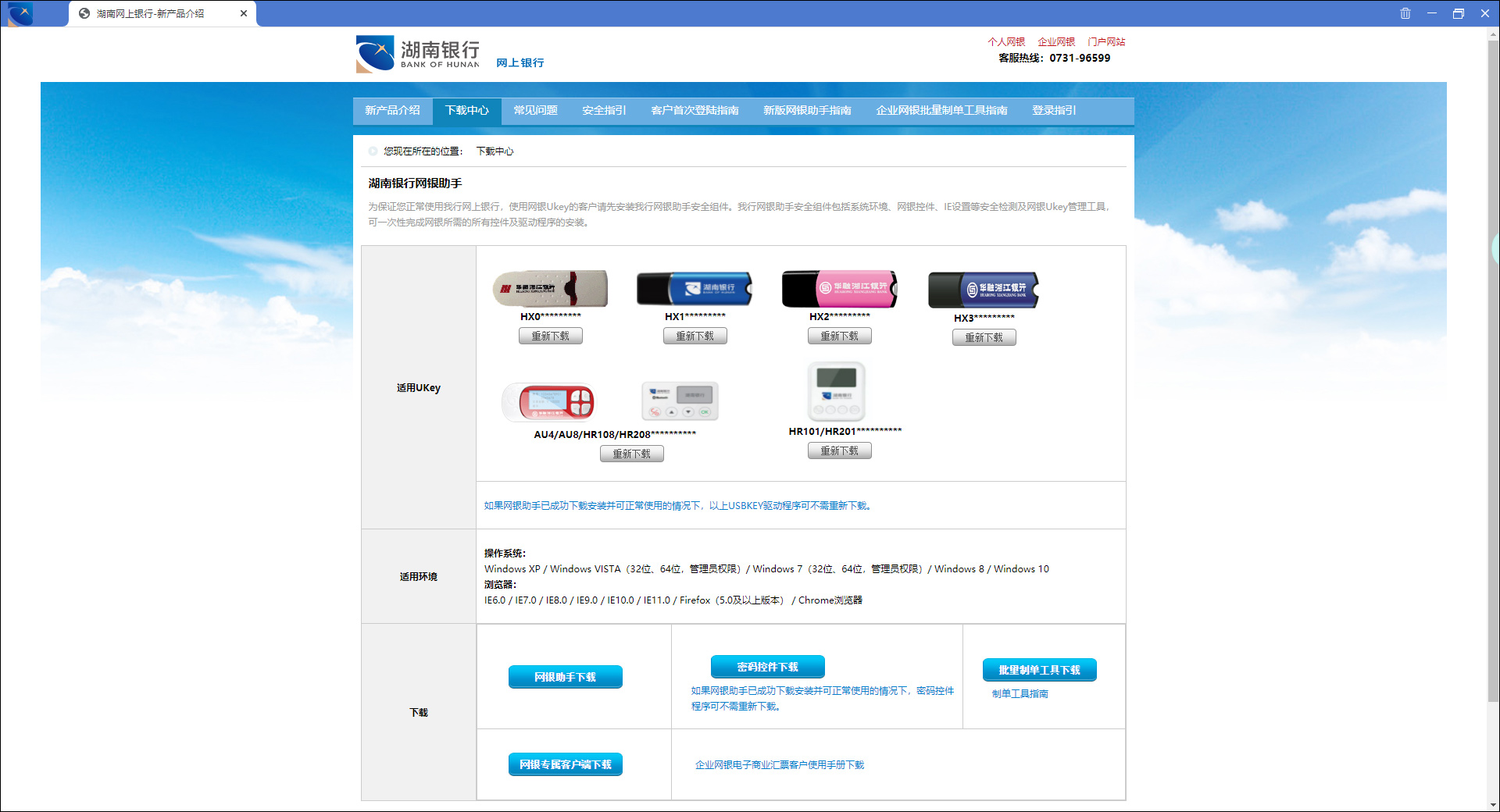The height and width of the screenshot is (812, 1500).
Task: Open the 登录指引 tab
Action: click(x=1054, y=111)
